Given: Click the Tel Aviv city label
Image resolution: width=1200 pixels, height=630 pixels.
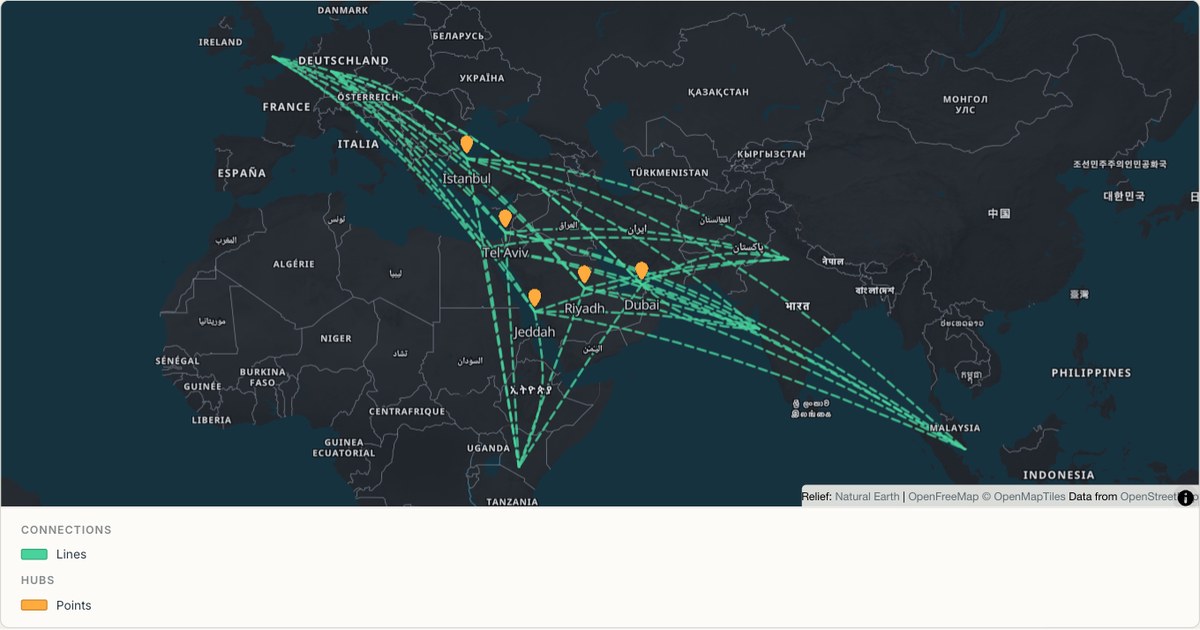Looking at the screenshot, I should tap(505, 253).
